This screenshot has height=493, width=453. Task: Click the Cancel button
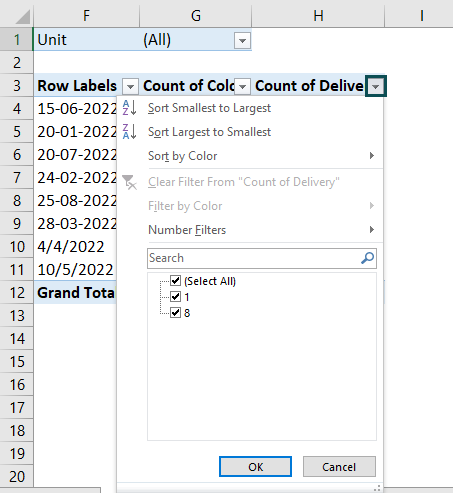(x=339, y=467)
